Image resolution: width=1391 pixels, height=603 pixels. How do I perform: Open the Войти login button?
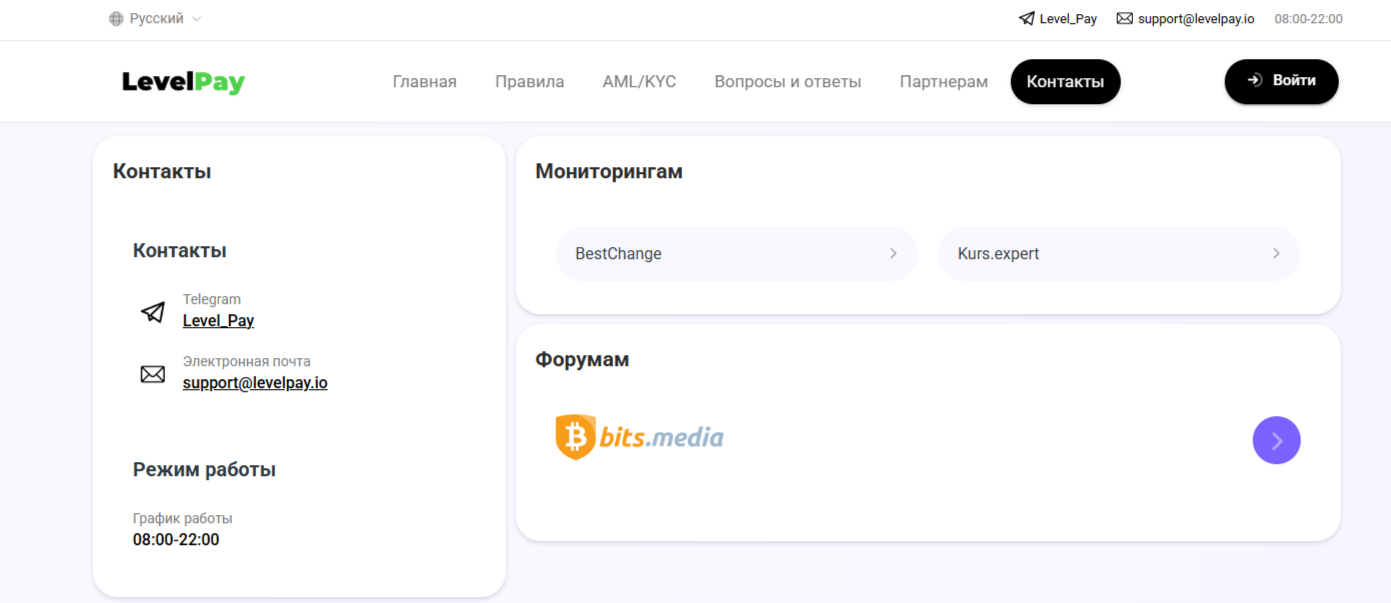tap(1281, 81)
